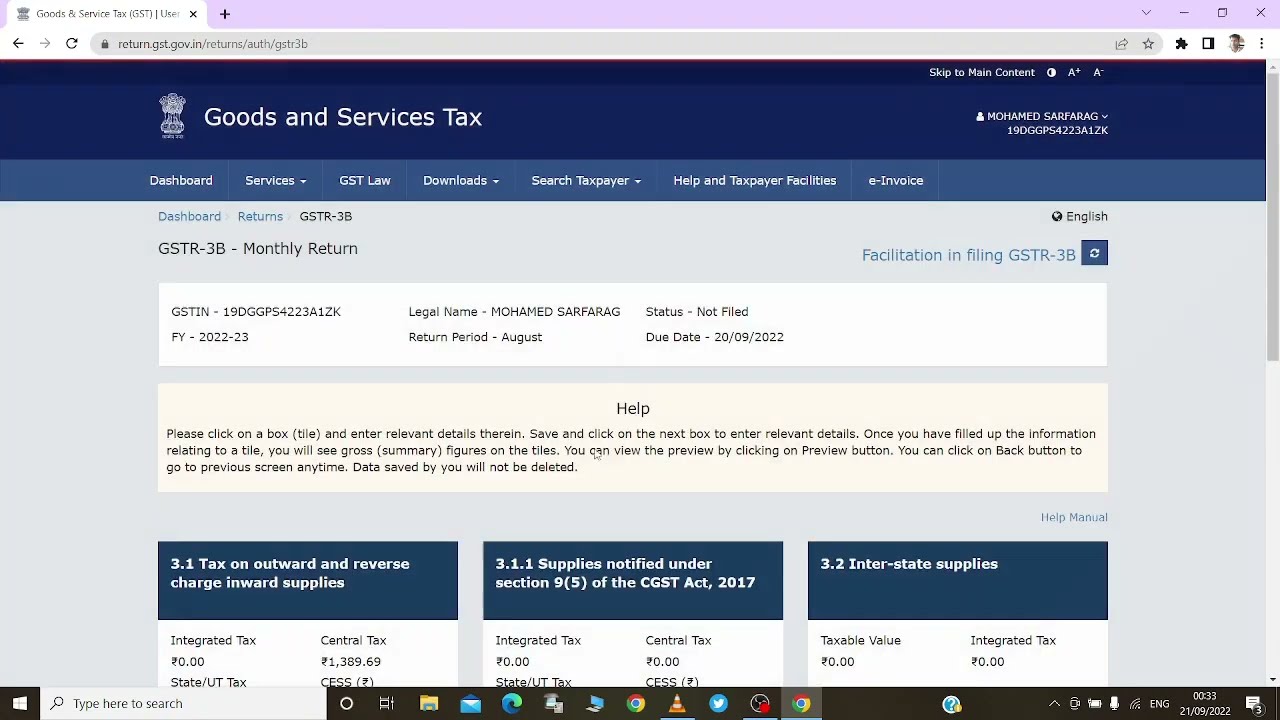This screenshot has height=720, width=1280.
Task: Open the GST Law menu item
Action: (x=365, y=180)
